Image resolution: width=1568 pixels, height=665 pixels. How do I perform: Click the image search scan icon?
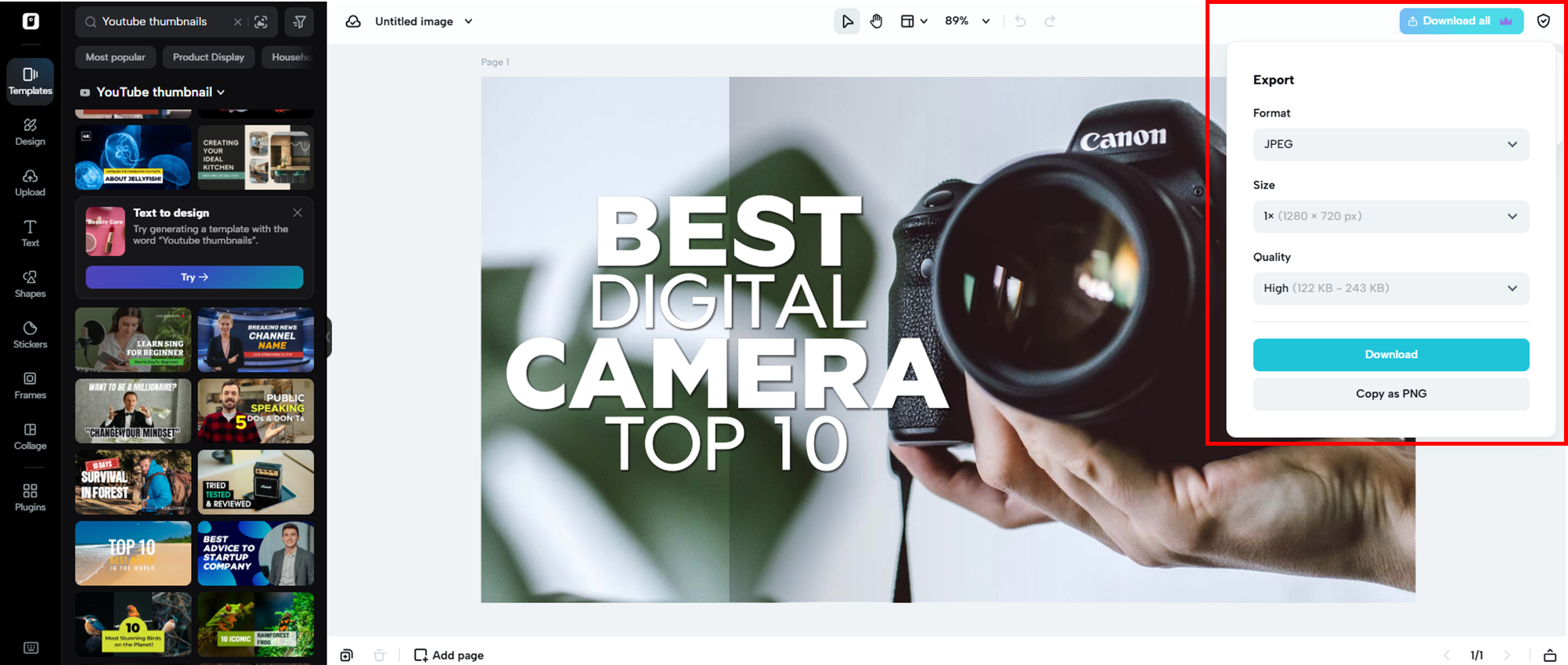pyautogui.click(x=261, y=22)
